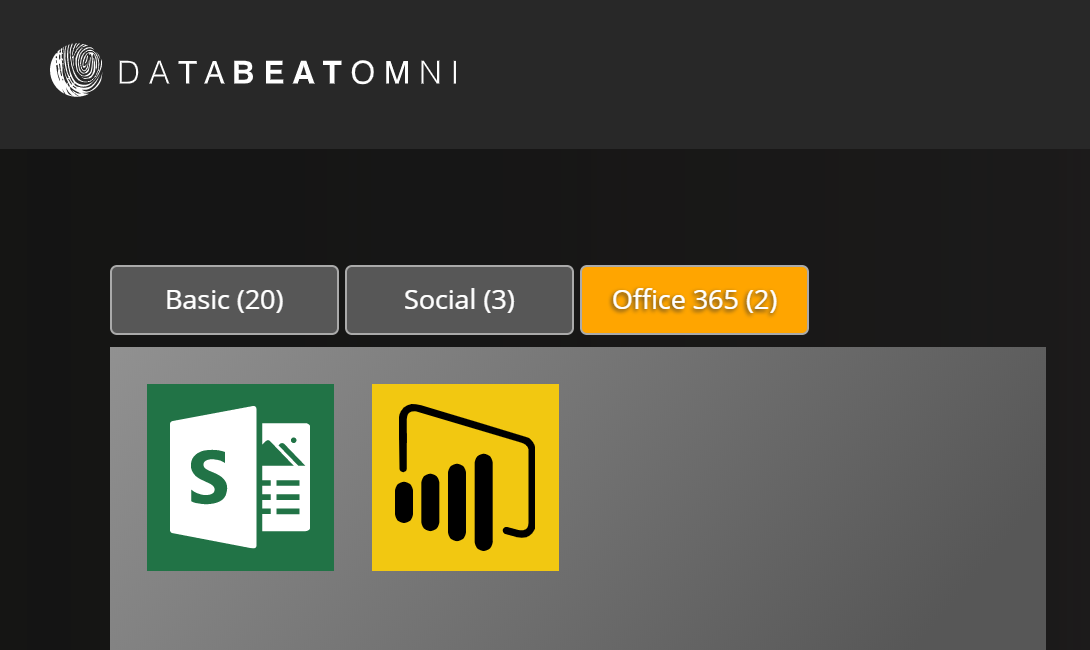1090x650 pixels.
Task: Click the highlighted orange Office 365 filter
Action: (x=694, y=299)
